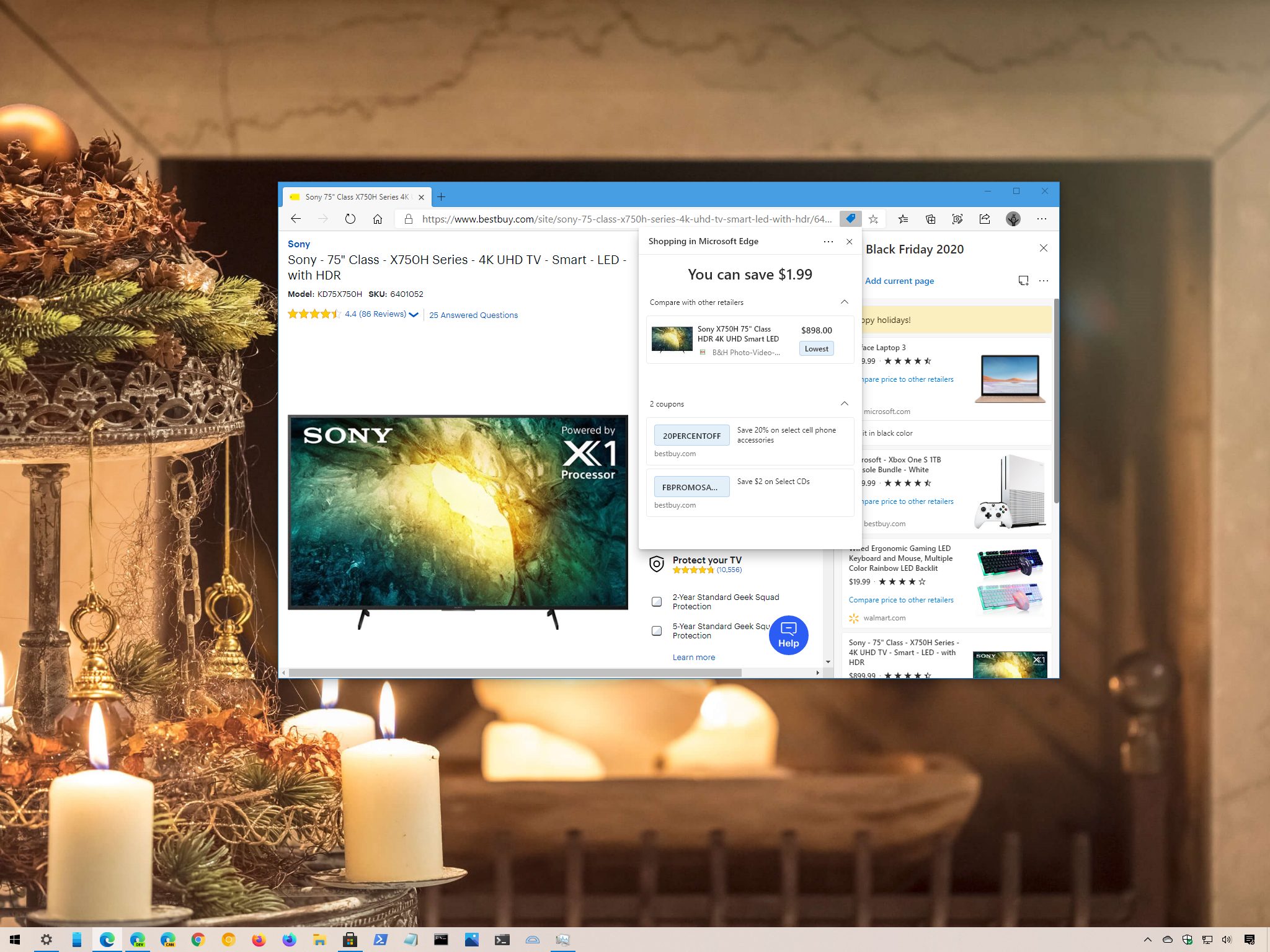Close the Shopping in Microsoft Edge popup

pyautogui.click(x=849, y=242)
